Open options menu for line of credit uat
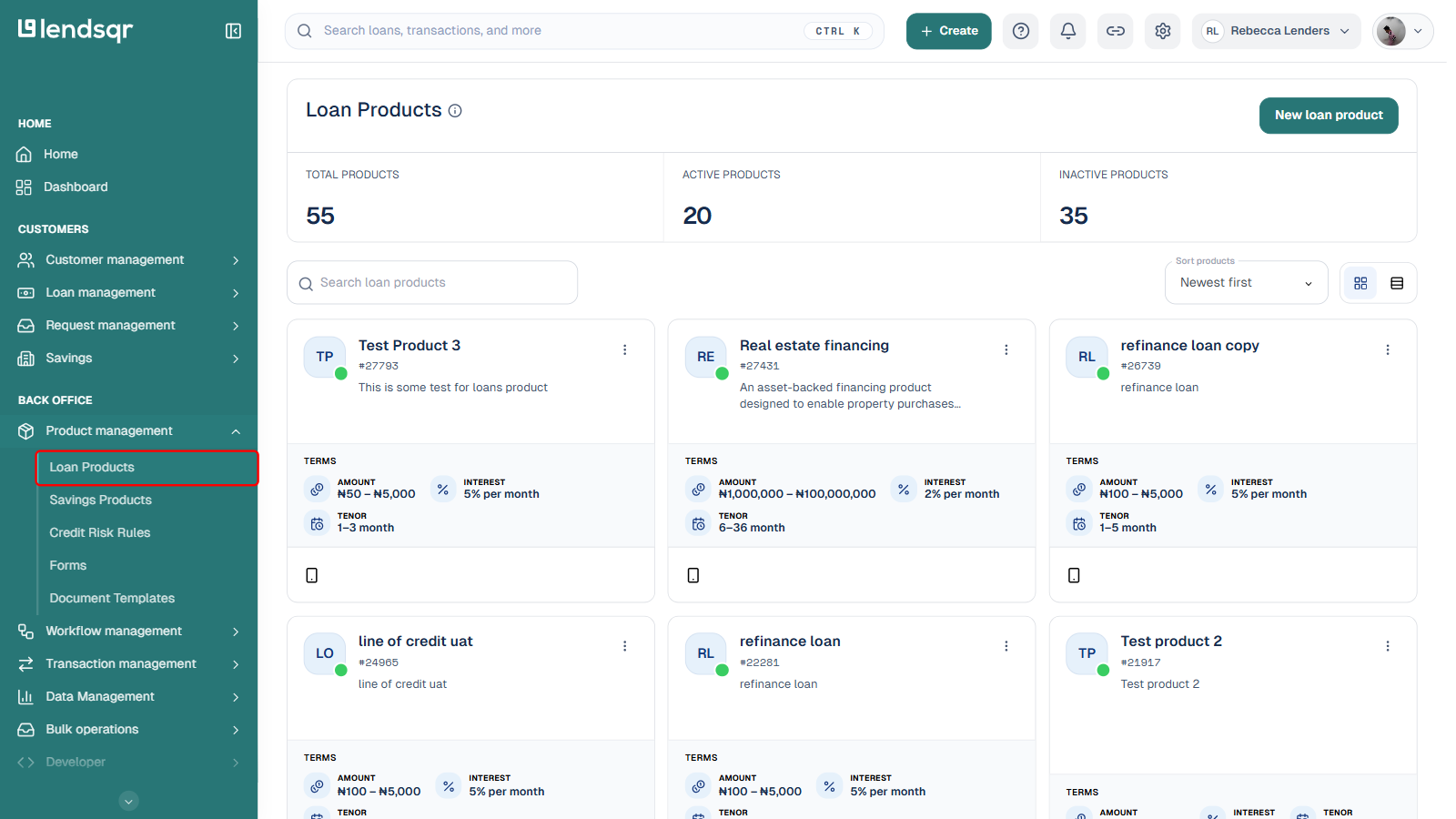The image size is (1456, 819). tap(625, 646)
